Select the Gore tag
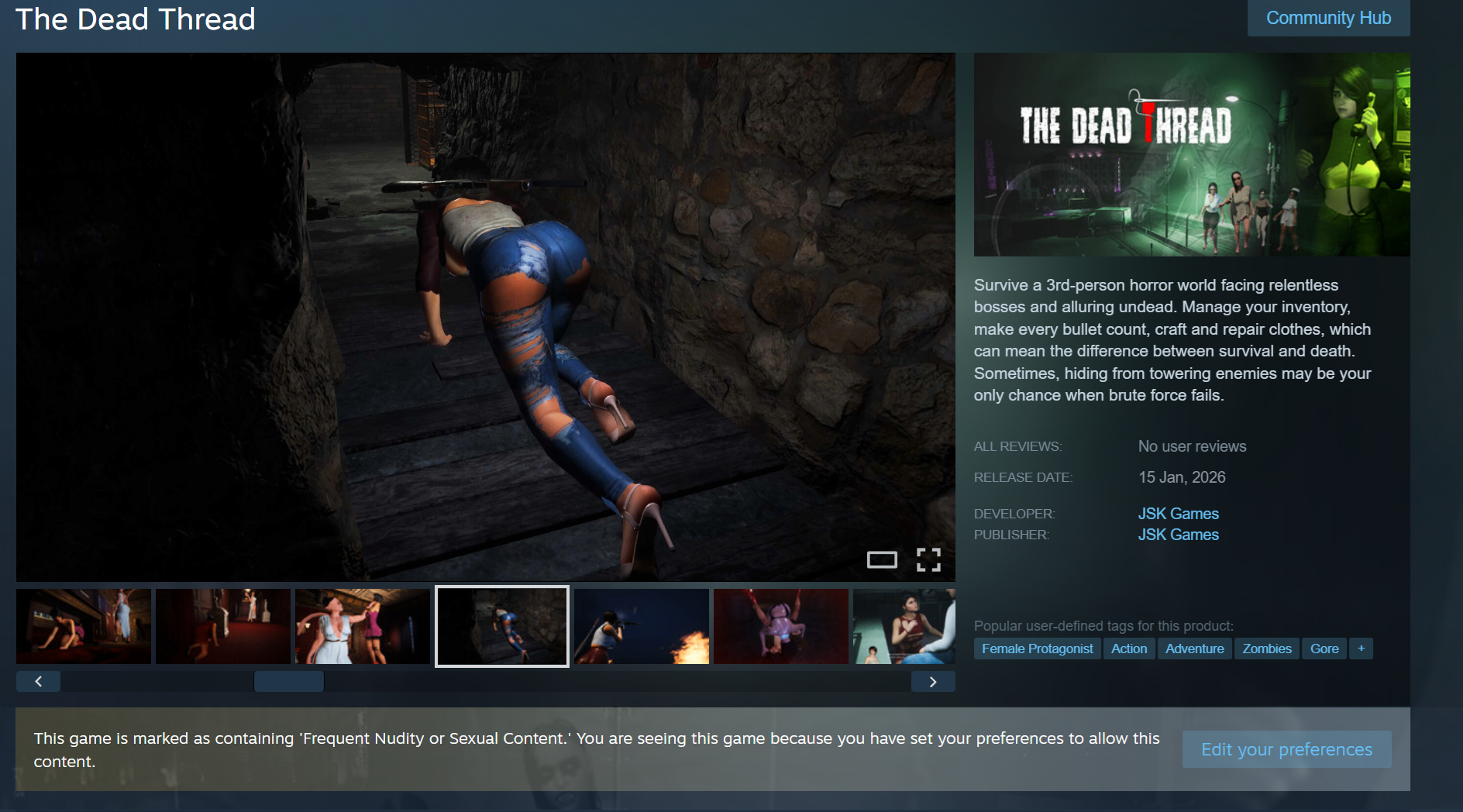Viewport: 1463px width, 812px height. pyautogui.click(x=1324, y=649)
